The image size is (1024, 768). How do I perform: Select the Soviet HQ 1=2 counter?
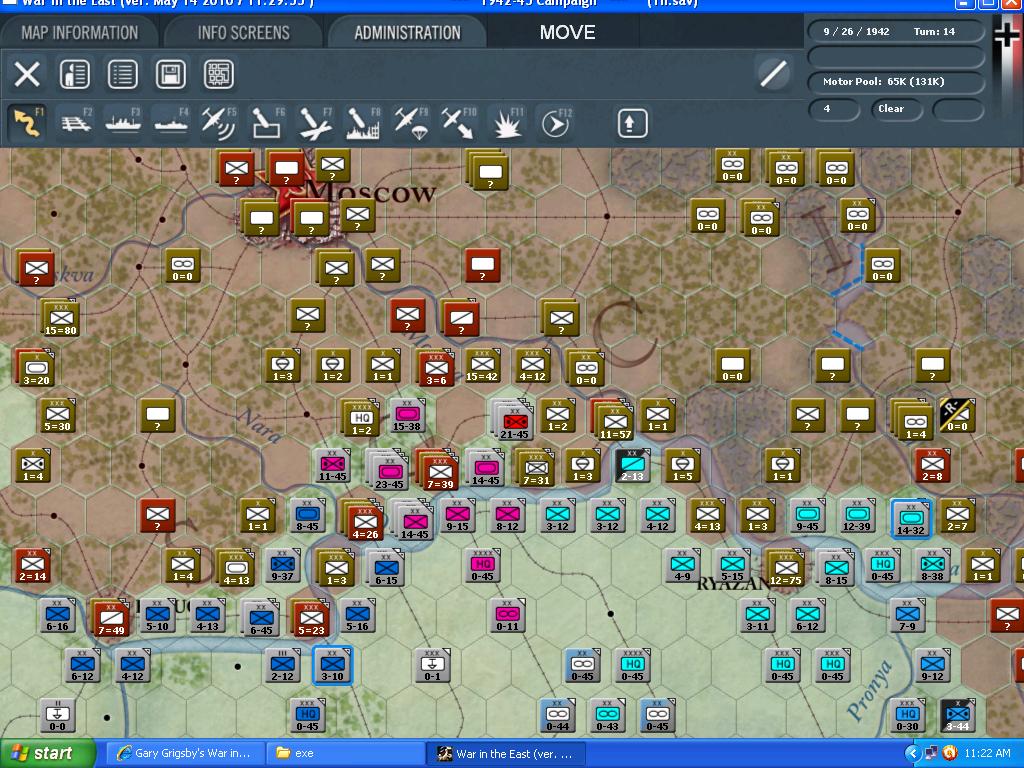point(361,418)
